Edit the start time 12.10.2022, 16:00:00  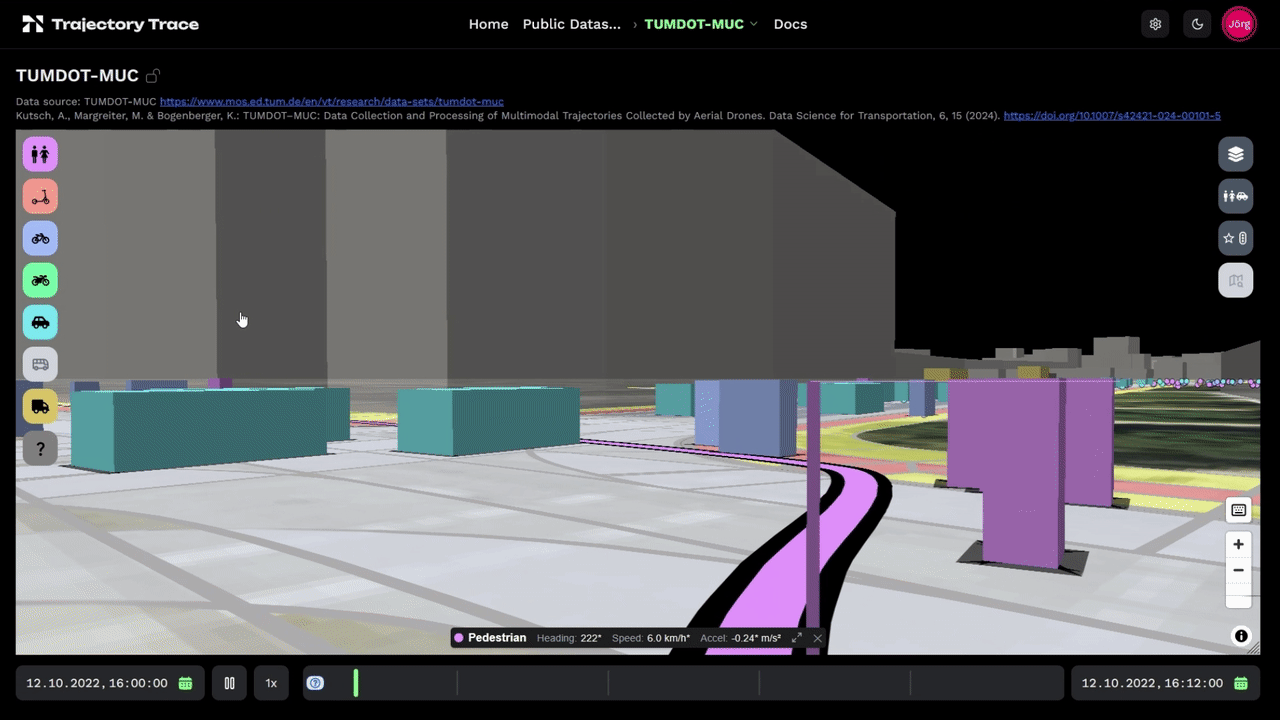click(x=97, y=683)
